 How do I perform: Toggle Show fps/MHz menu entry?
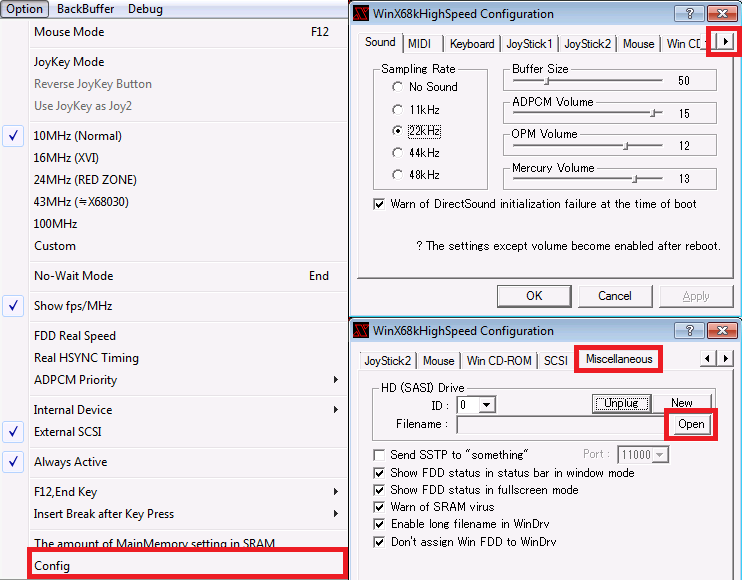click(187, 306)
